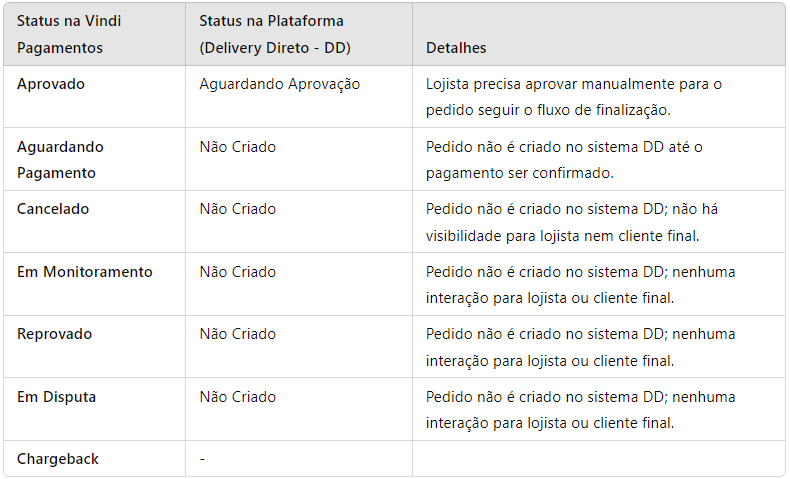790x479 pixels.
Task: Click 'Não Criado' in the Cancelado row
Action: pos(238,209)
